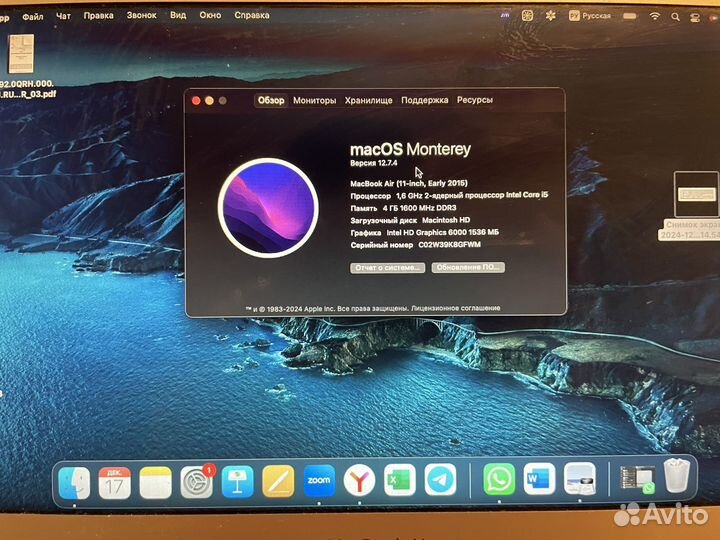Open the recent files stack in Dock
The image size is (720, 540).
coord(637,479)
